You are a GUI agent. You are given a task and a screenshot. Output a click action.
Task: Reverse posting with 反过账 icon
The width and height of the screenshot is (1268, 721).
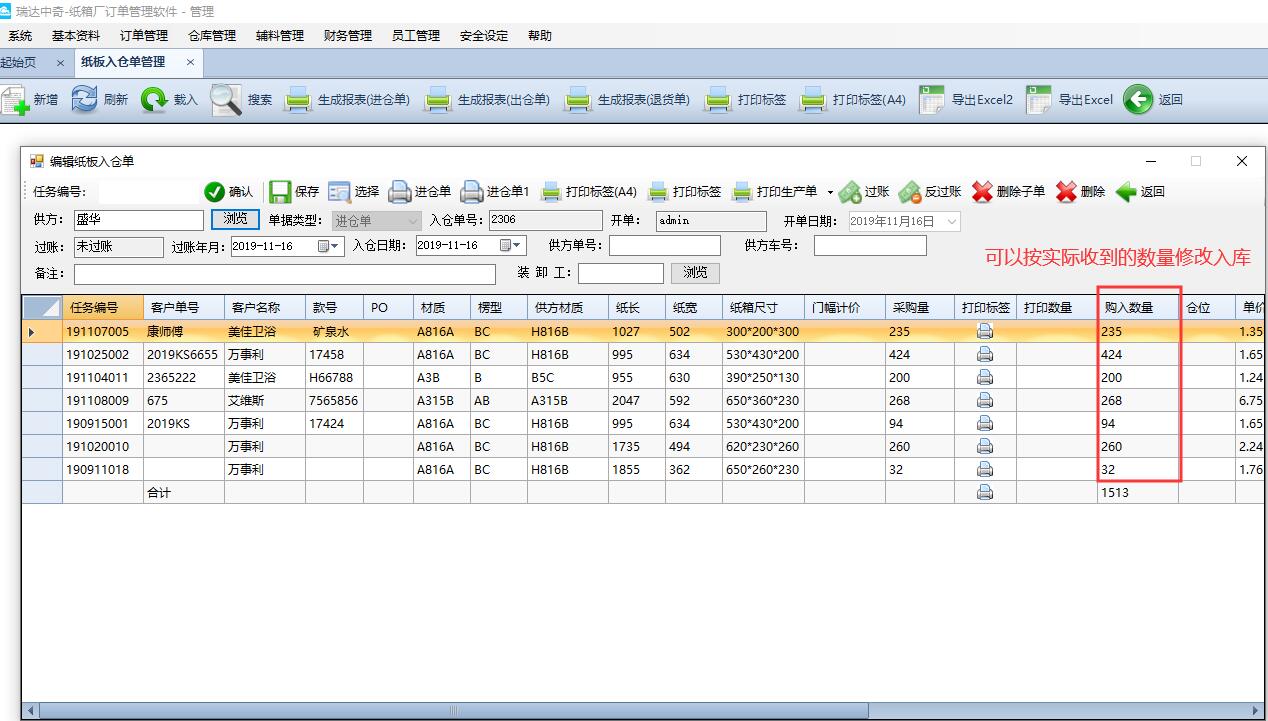tap(910, 192)
